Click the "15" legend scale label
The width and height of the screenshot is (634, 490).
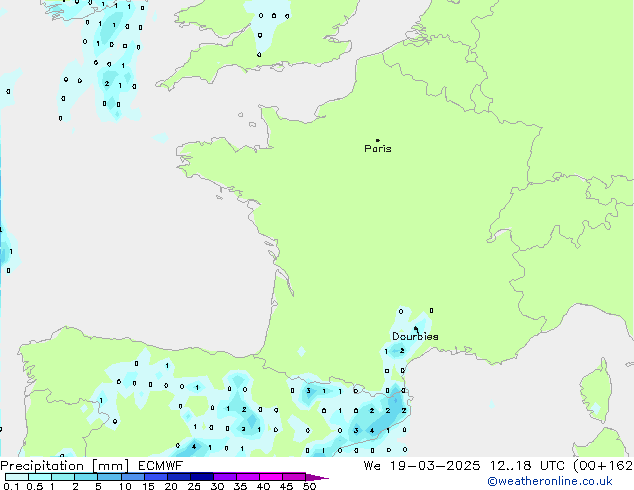point(148,486)
